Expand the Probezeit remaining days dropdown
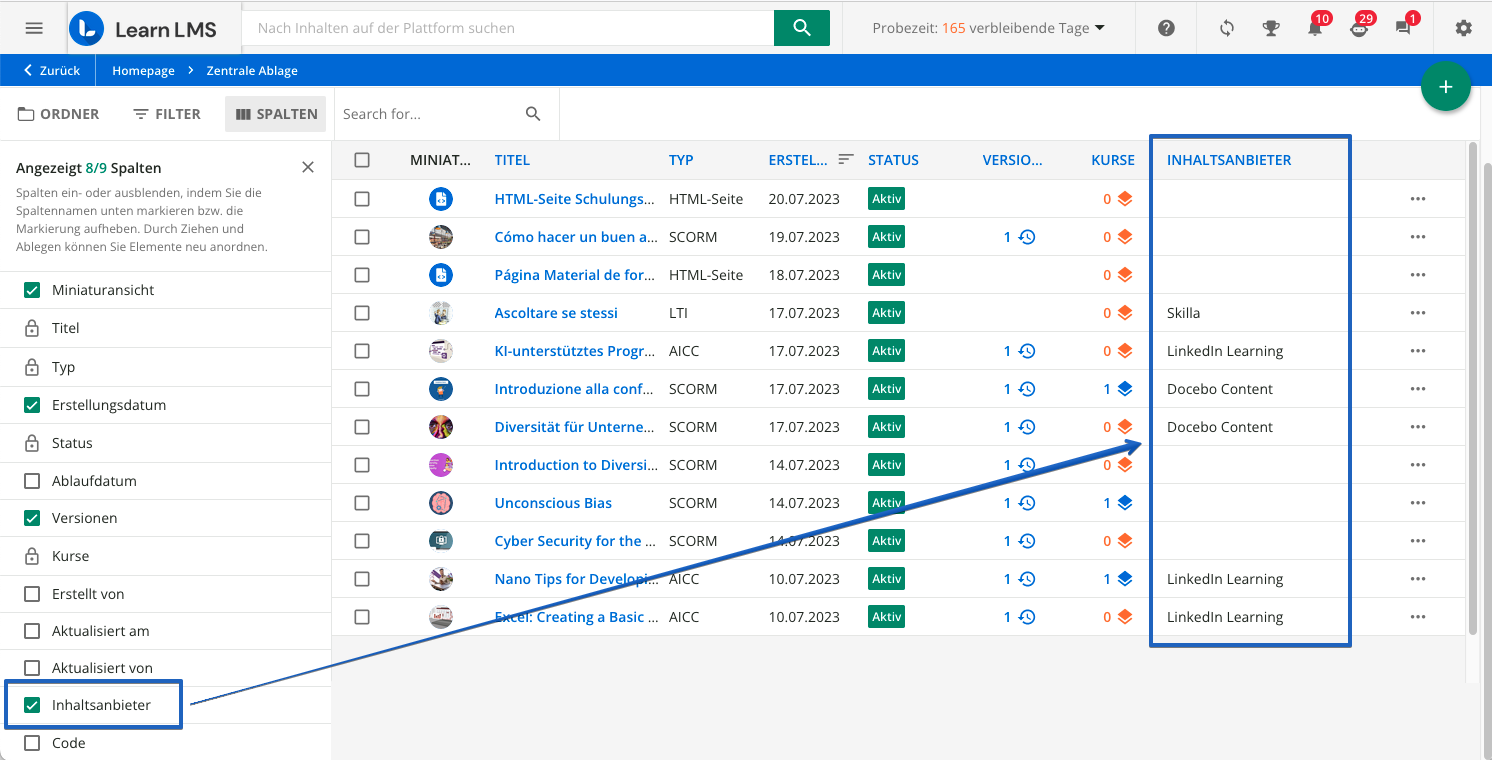Image resolution: width=1492 pixels, height=760 pixels. pos(988,28)
